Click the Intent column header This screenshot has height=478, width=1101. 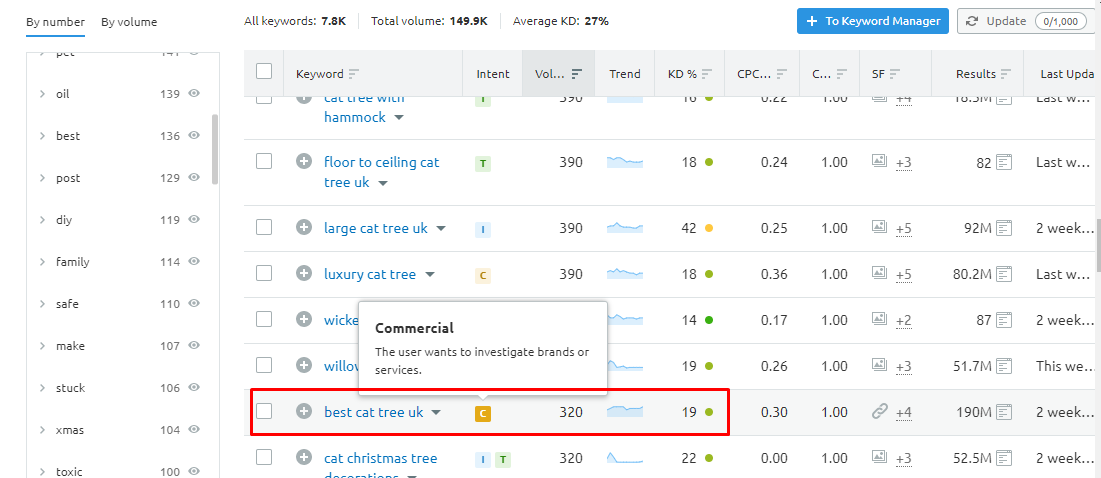(493, 74)
